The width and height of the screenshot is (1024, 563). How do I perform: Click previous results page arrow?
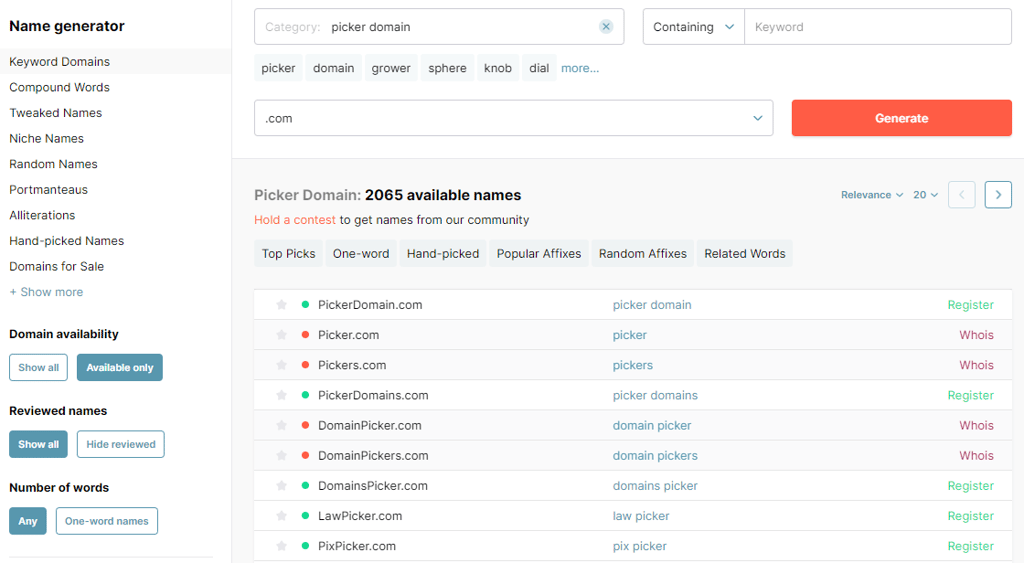pyautogui.click(x=961, y=195)
